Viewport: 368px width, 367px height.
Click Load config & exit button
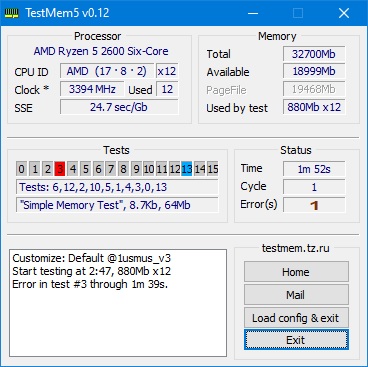[x=296, y=318]
